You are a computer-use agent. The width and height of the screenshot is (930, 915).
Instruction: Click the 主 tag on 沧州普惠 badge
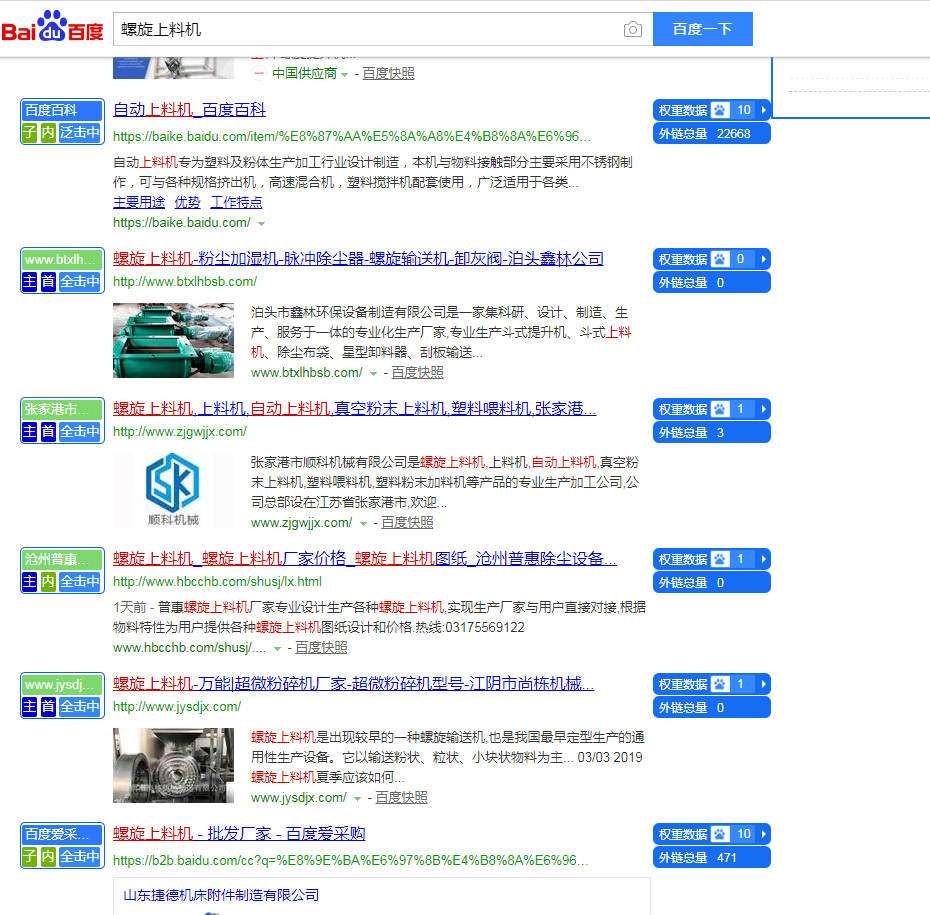pyautogui.click(x=29, y=581)
